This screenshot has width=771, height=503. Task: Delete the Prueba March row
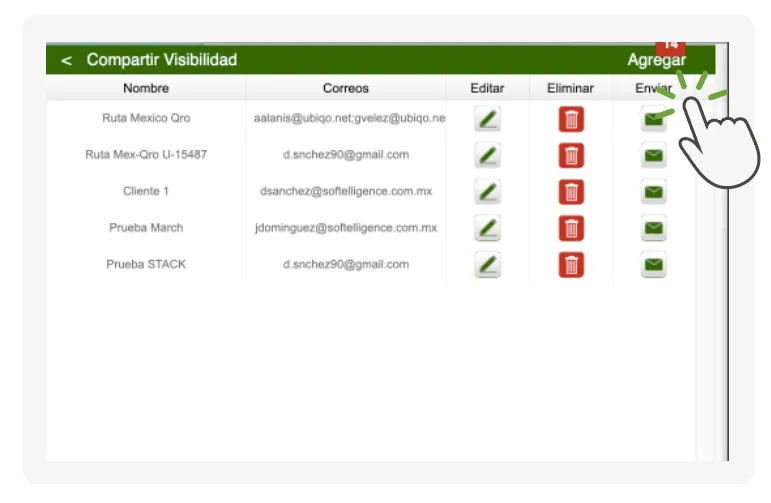click(x=571, y=228)
